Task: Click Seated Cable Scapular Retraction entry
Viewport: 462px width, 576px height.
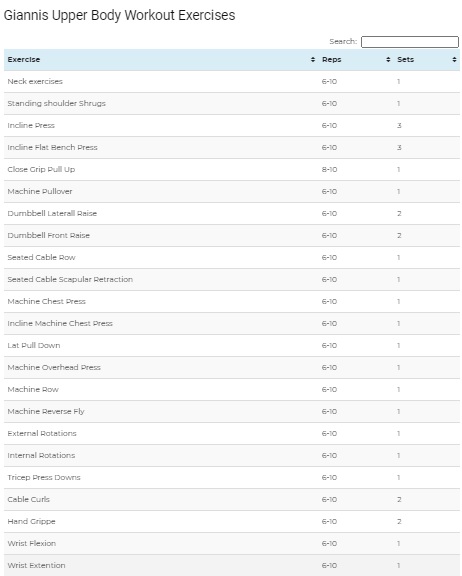Action: (x=70, y=280)
